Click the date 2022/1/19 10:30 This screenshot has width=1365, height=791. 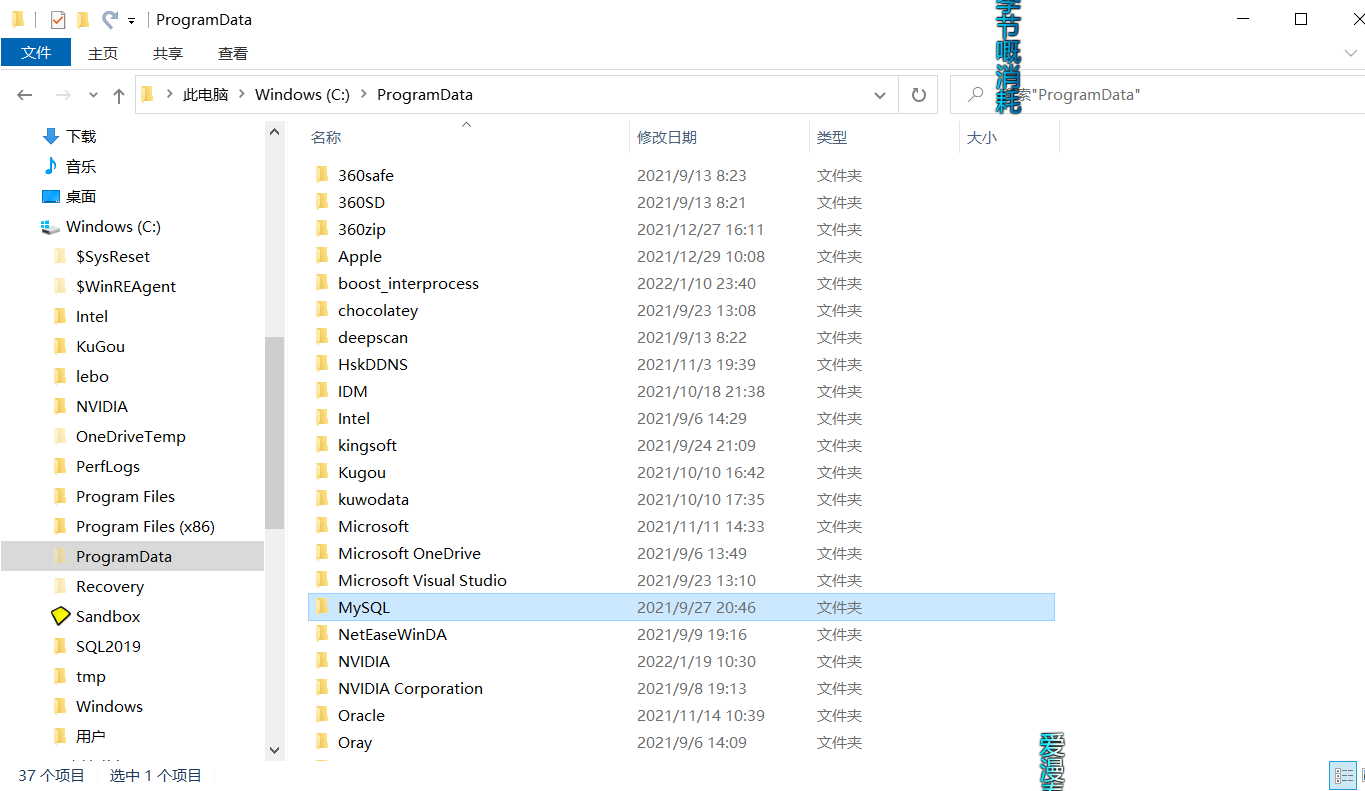point(696,661)
